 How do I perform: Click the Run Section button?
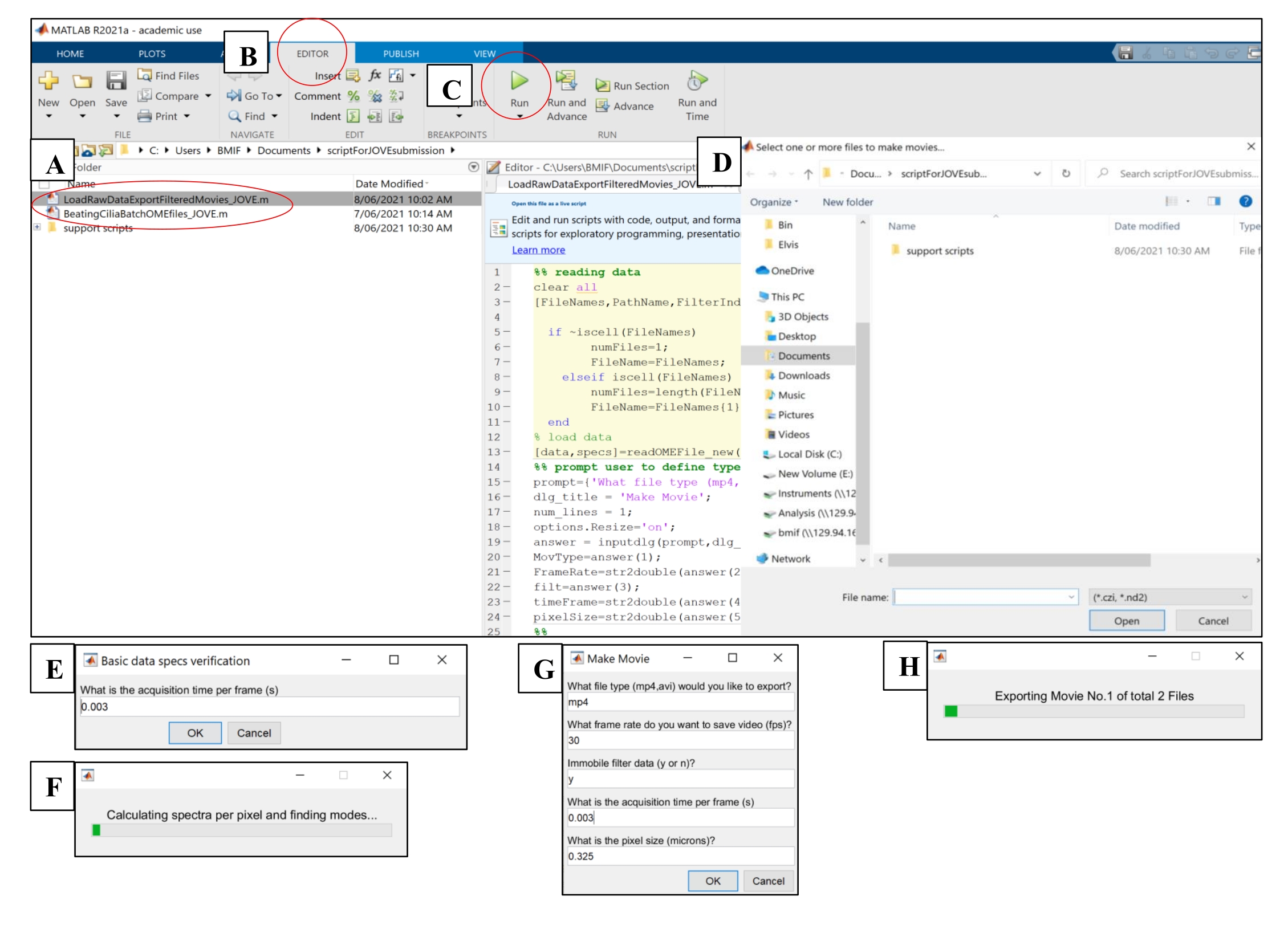[632, 86]
